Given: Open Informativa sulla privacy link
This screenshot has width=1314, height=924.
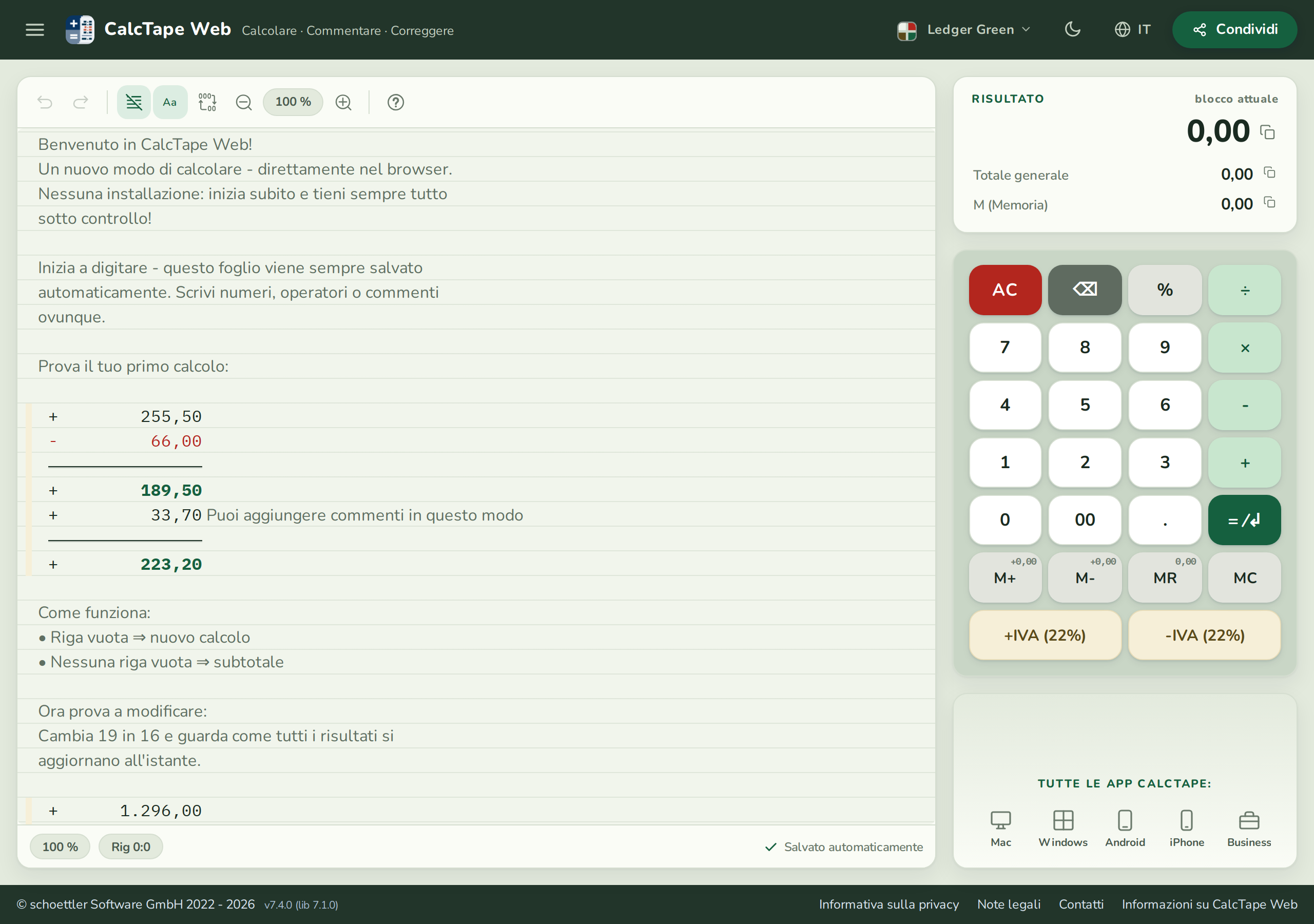Looking at the screenshot, I should (889, 904).
